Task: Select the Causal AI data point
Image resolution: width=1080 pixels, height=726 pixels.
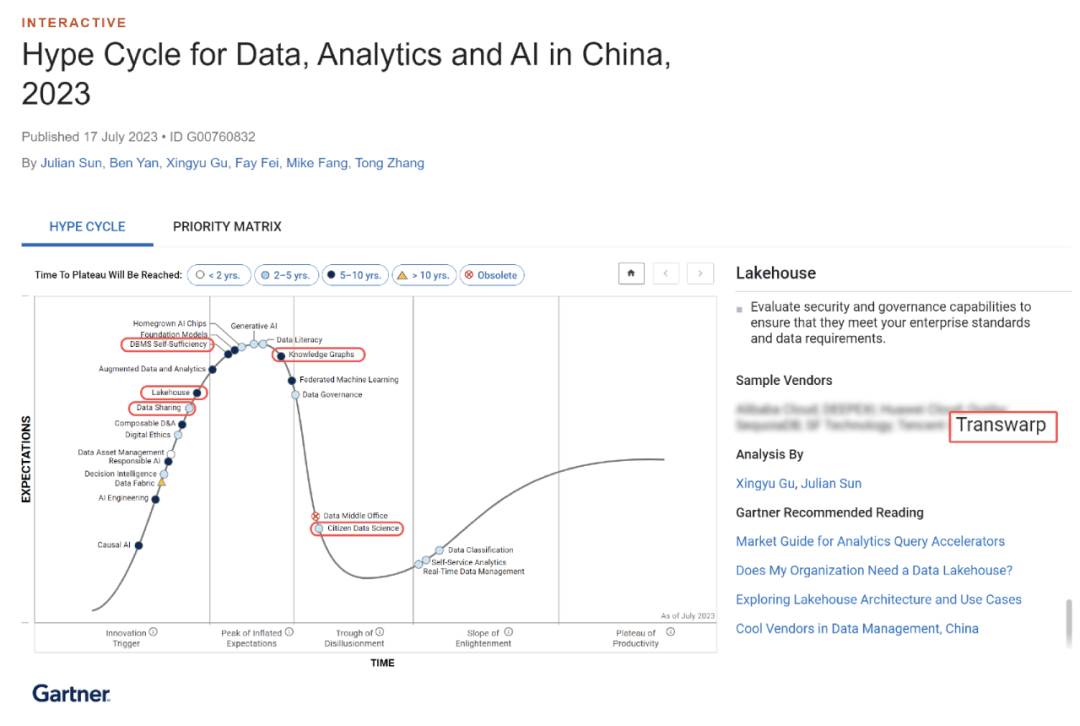Action: [137, 546]
